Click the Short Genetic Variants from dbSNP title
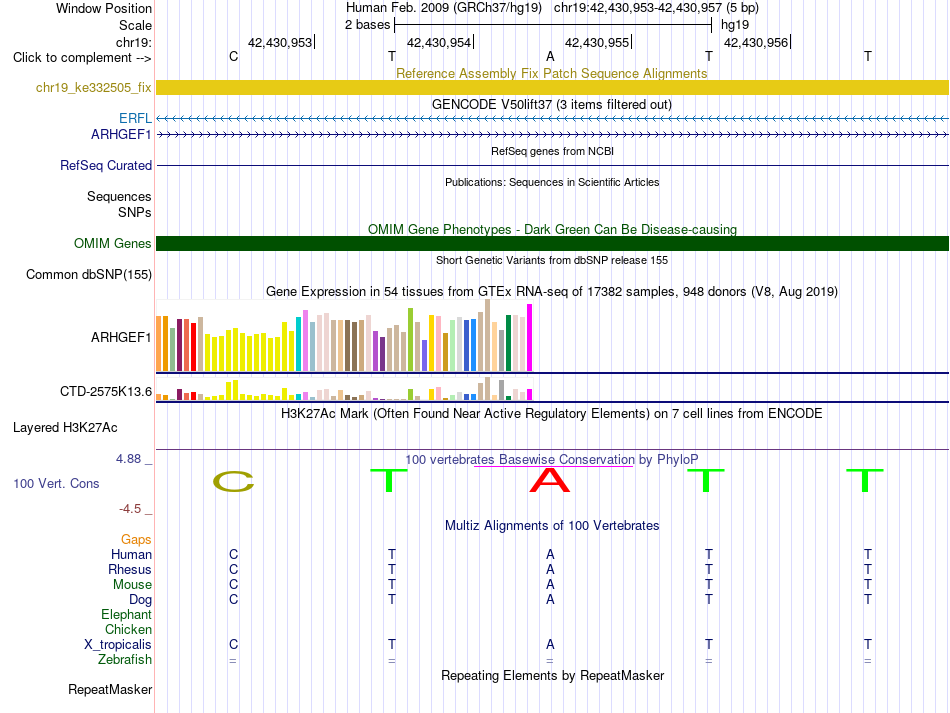950x713 pixels. [x=552, y=260]
